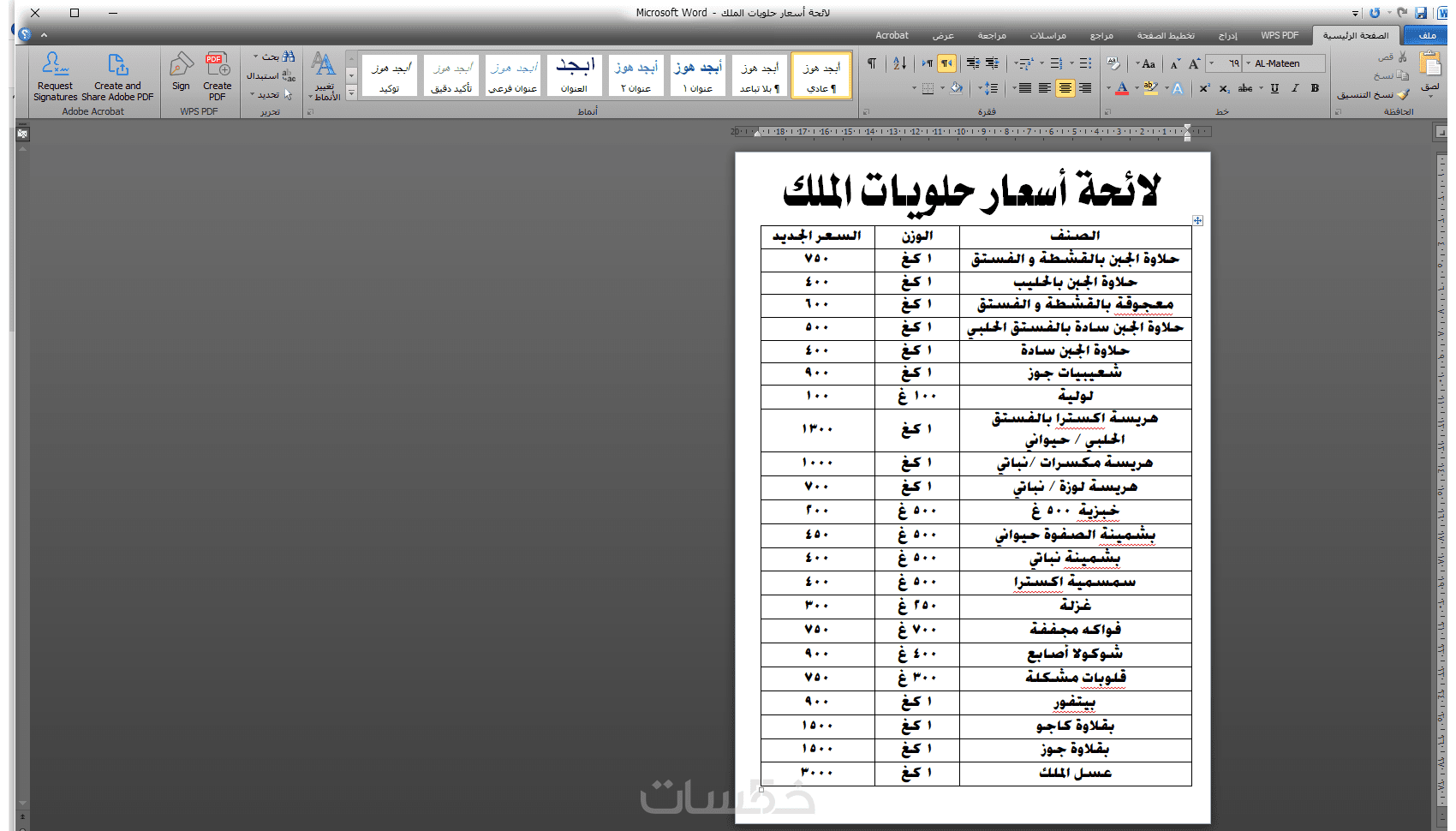Click the Sort A-Z icon
The image size is (1456, 831).
click(x=899, y=63)
